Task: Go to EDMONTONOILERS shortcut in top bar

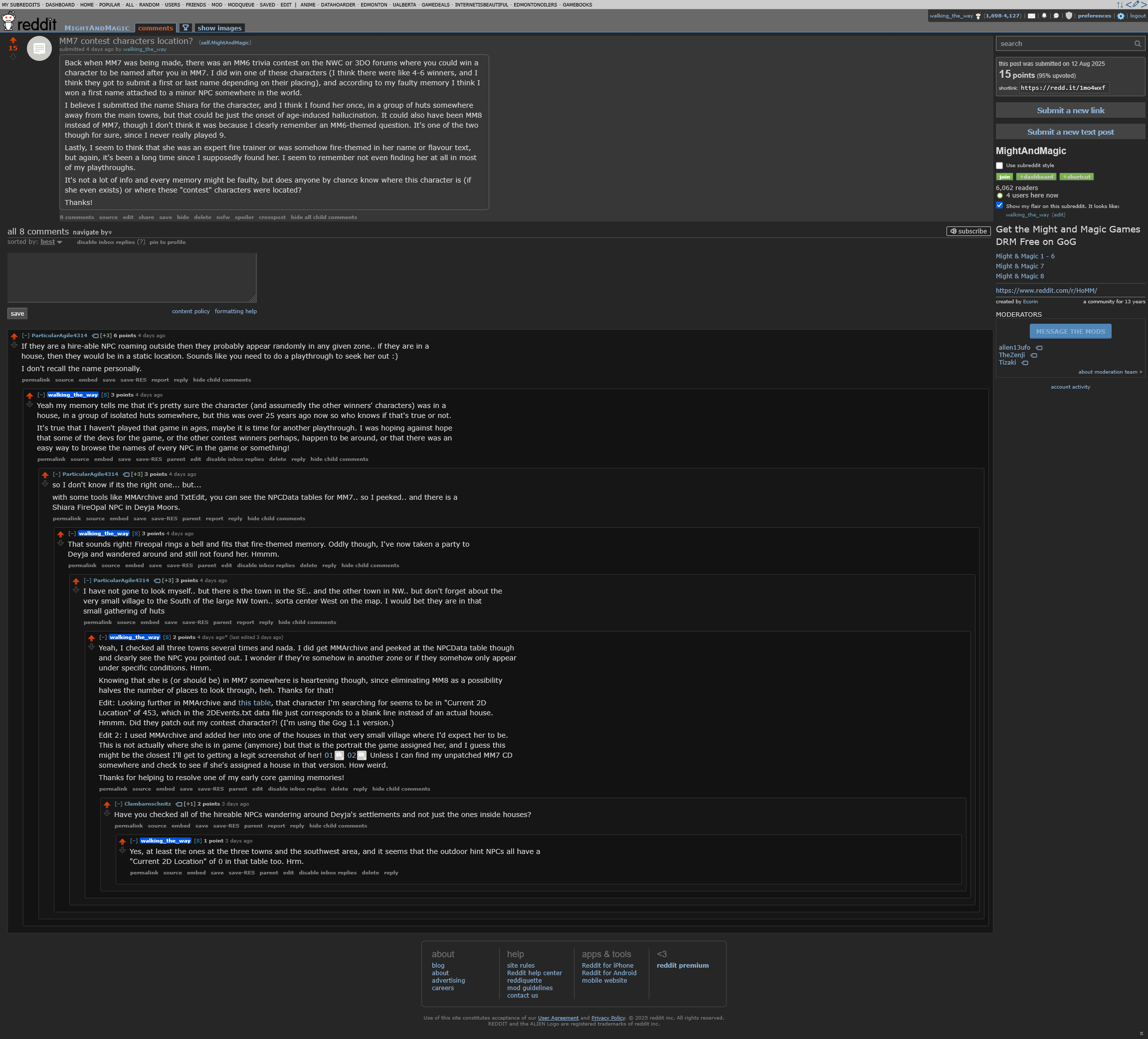Action: pos(535,4)
